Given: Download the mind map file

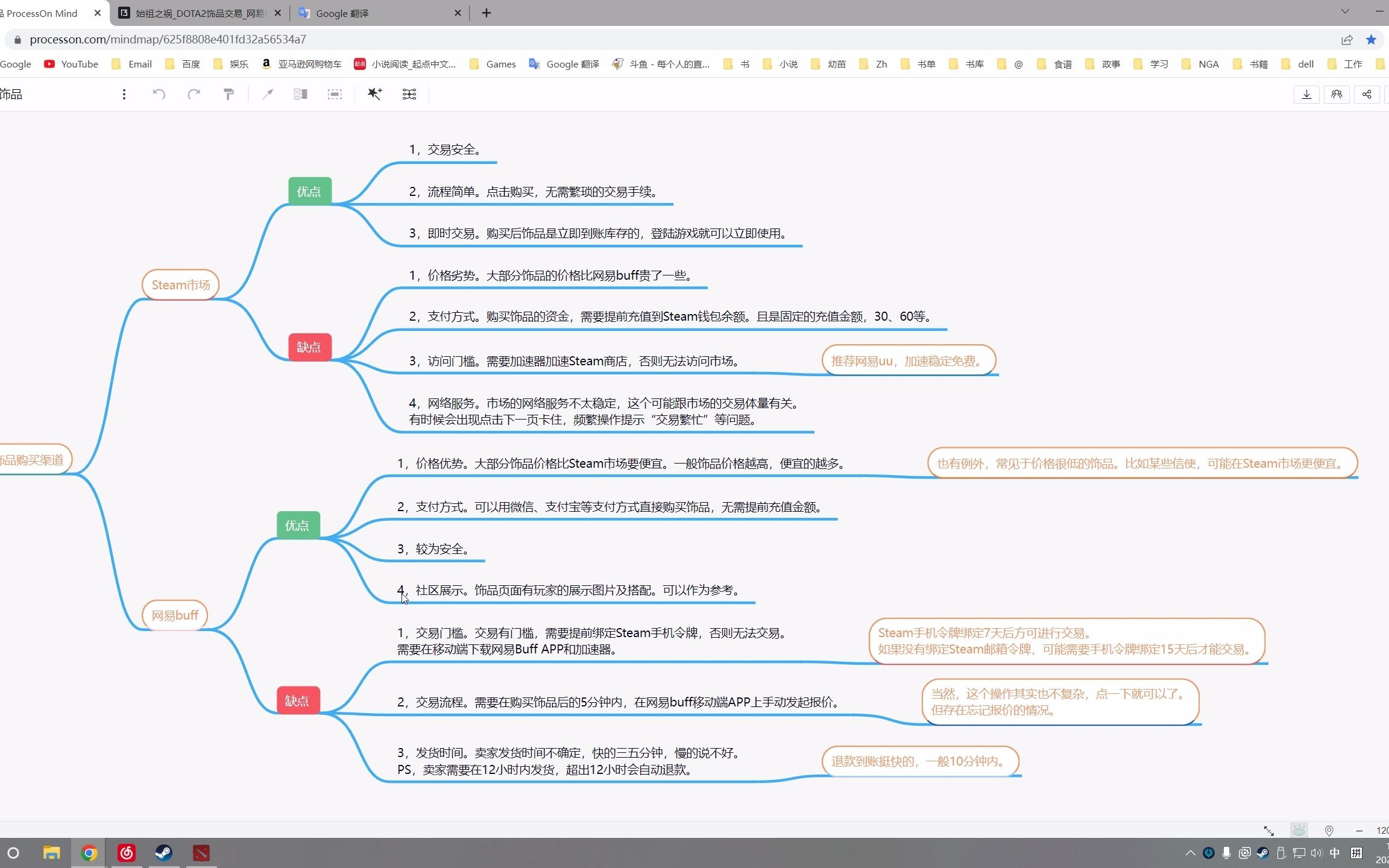Looking at the screenshot, I should point(1306,95).
